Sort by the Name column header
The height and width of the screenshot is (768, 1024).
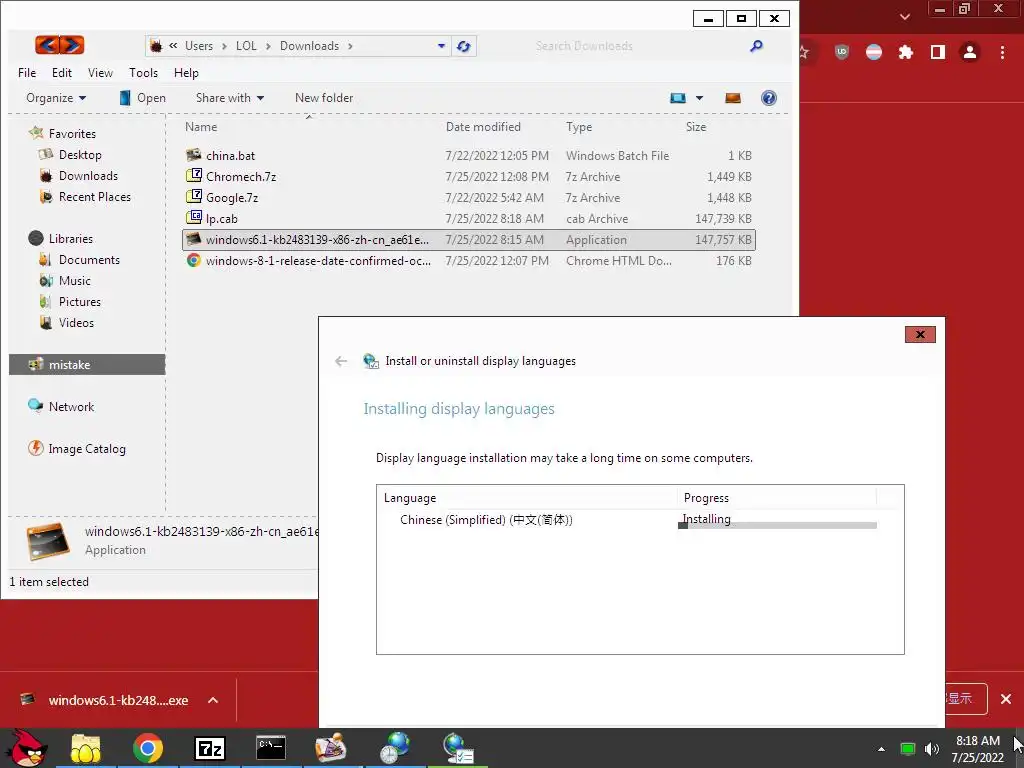pos(201,127)
